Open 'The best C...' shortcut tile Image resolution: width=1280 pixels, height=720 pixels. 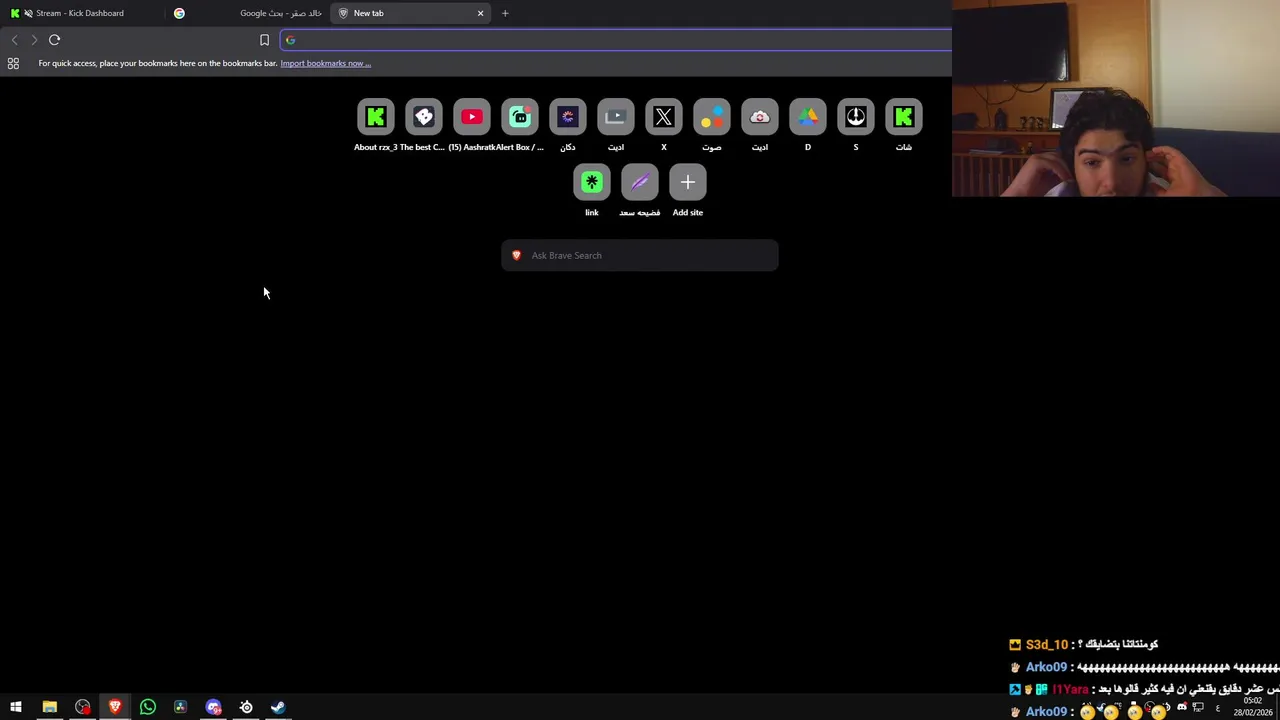424,117
